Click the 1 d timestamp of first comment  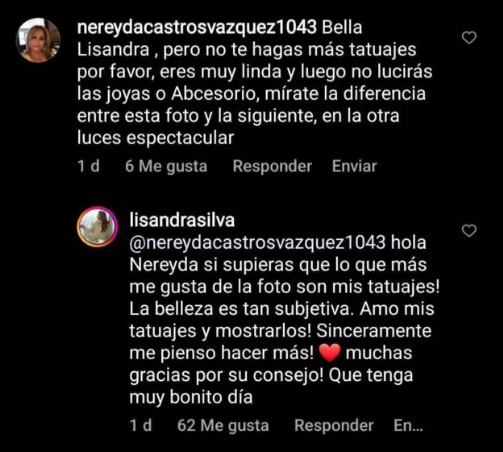[88, 166]
